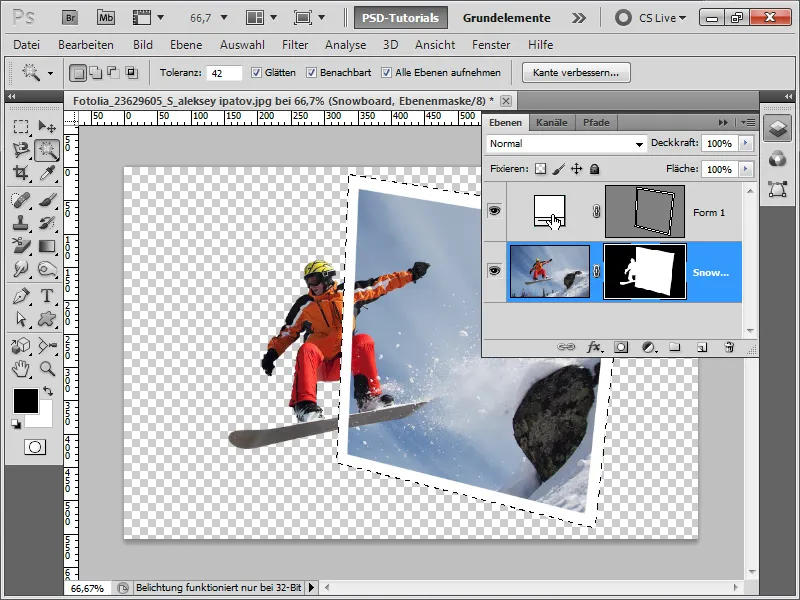The height and width of the screenshot is (600, 800).
Task: Select the Type tool
Action: point(47,296)
